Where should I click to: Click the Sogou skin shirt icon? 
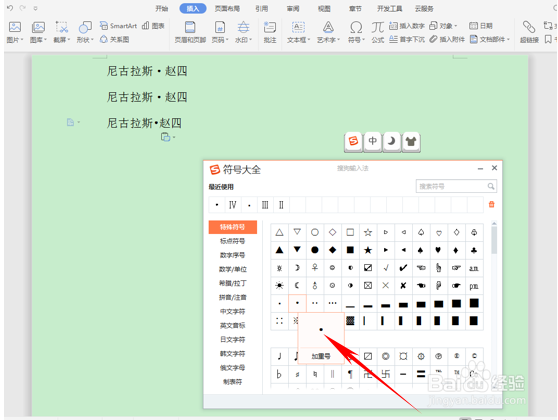point(411,141)
